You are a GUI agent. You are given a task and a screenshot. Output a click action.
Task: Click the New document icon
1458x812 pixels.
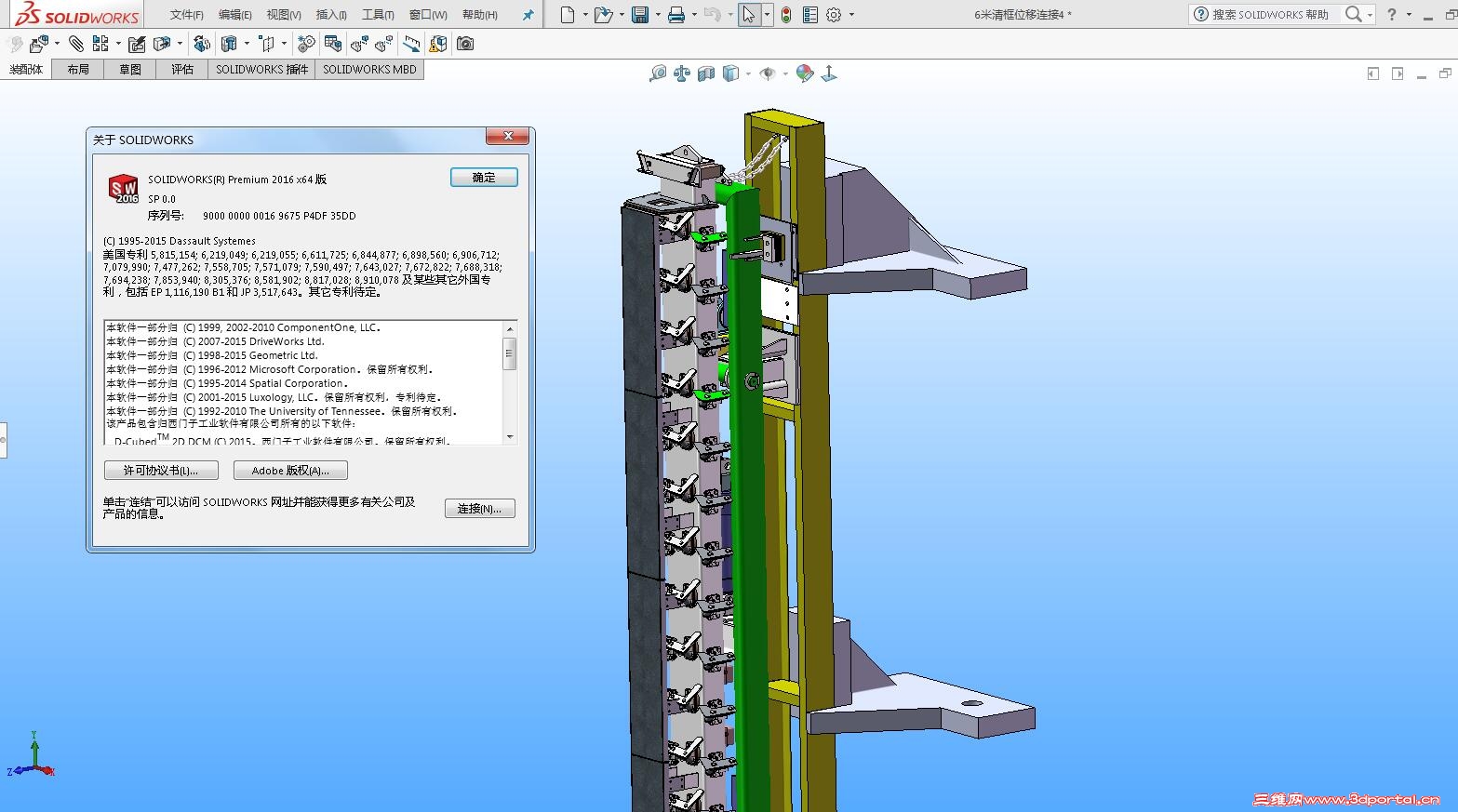point(568,15)
